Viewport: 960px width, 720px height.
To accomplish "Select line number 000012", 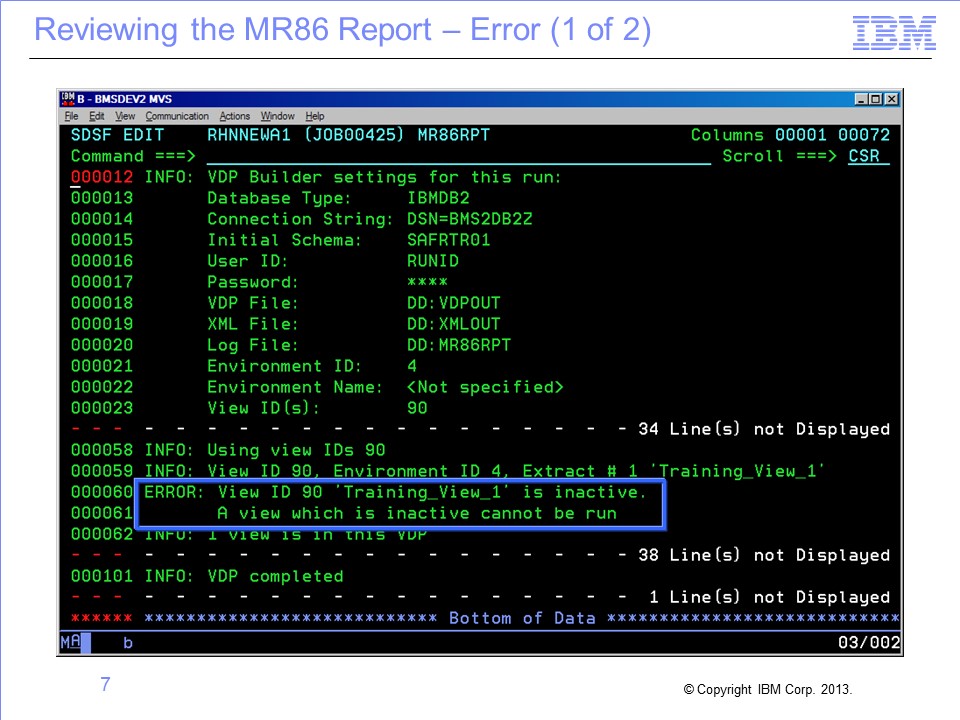I will (102, 178).
